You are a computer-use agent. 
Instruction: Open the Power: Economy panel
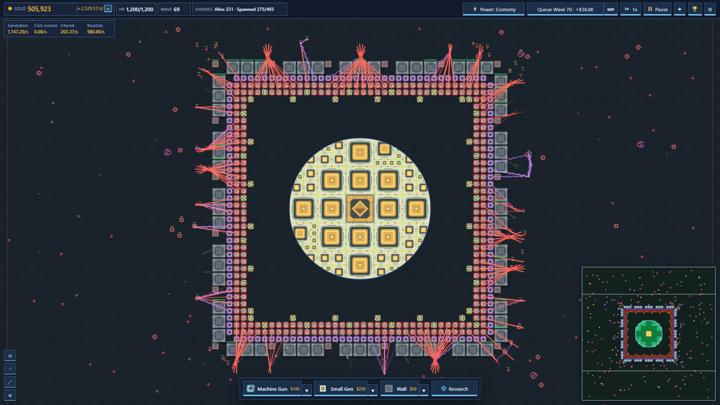click(x=494, y=9)
